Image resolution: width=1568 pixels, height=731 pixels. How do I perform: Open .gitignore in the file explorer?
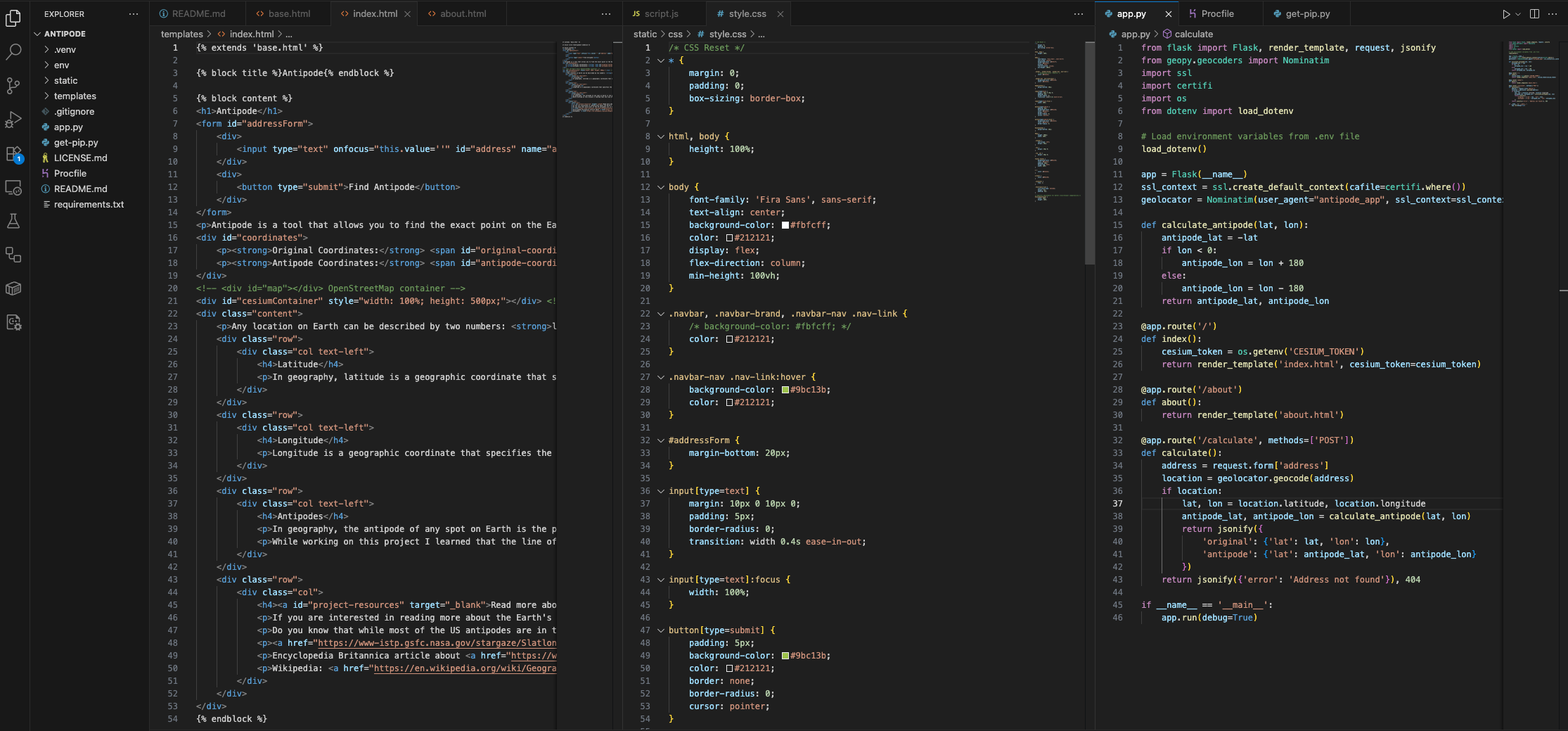[x=74, y=111]
